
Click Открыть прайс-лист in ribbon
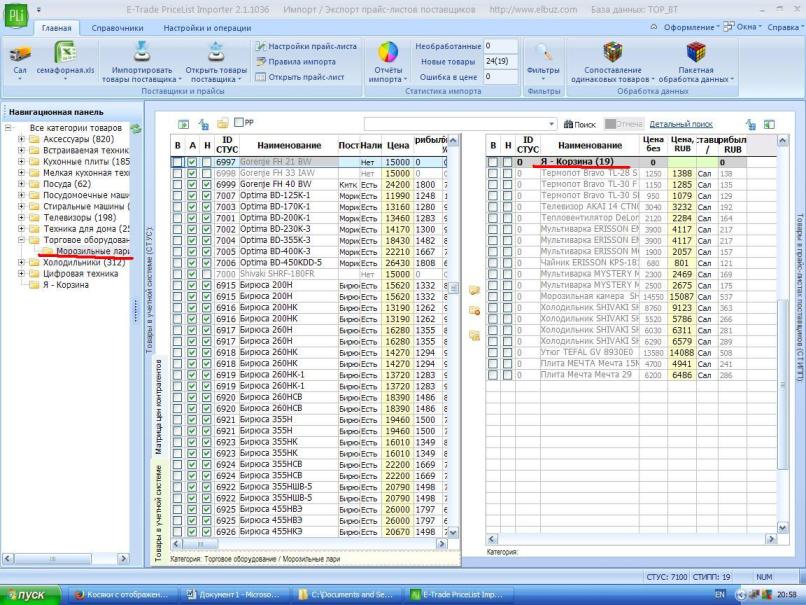point(300,77)
